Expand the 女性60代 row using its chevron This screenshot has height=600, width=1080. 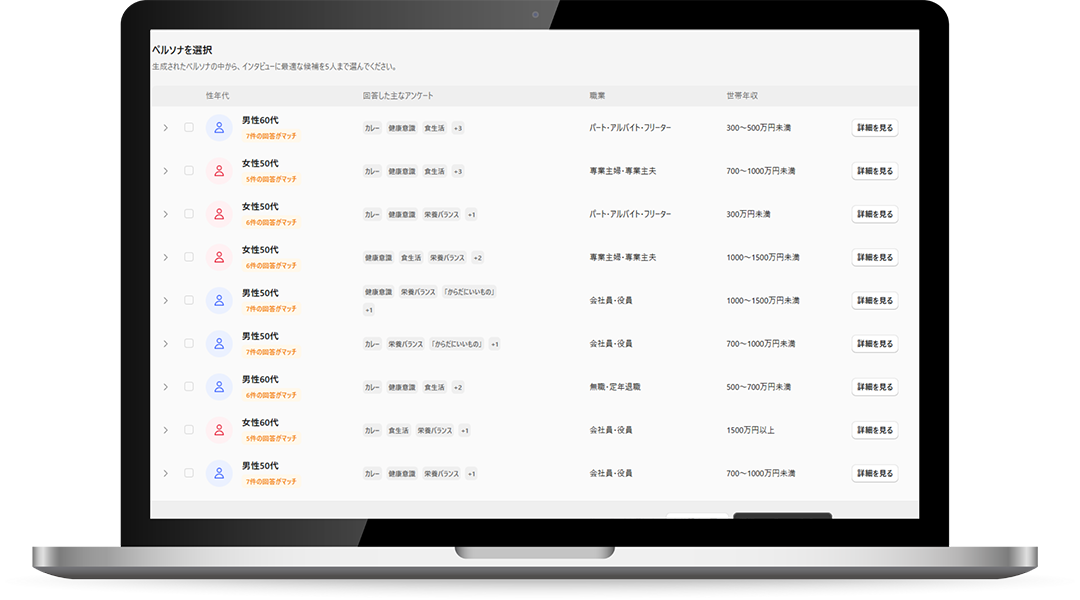tap(166, 430)
